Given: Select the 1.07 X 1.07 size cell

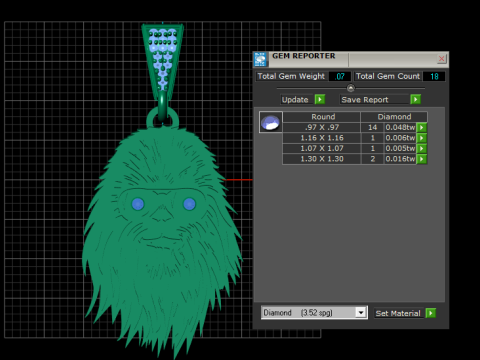Looking at the screenshot, I should [x=322, y=148].
